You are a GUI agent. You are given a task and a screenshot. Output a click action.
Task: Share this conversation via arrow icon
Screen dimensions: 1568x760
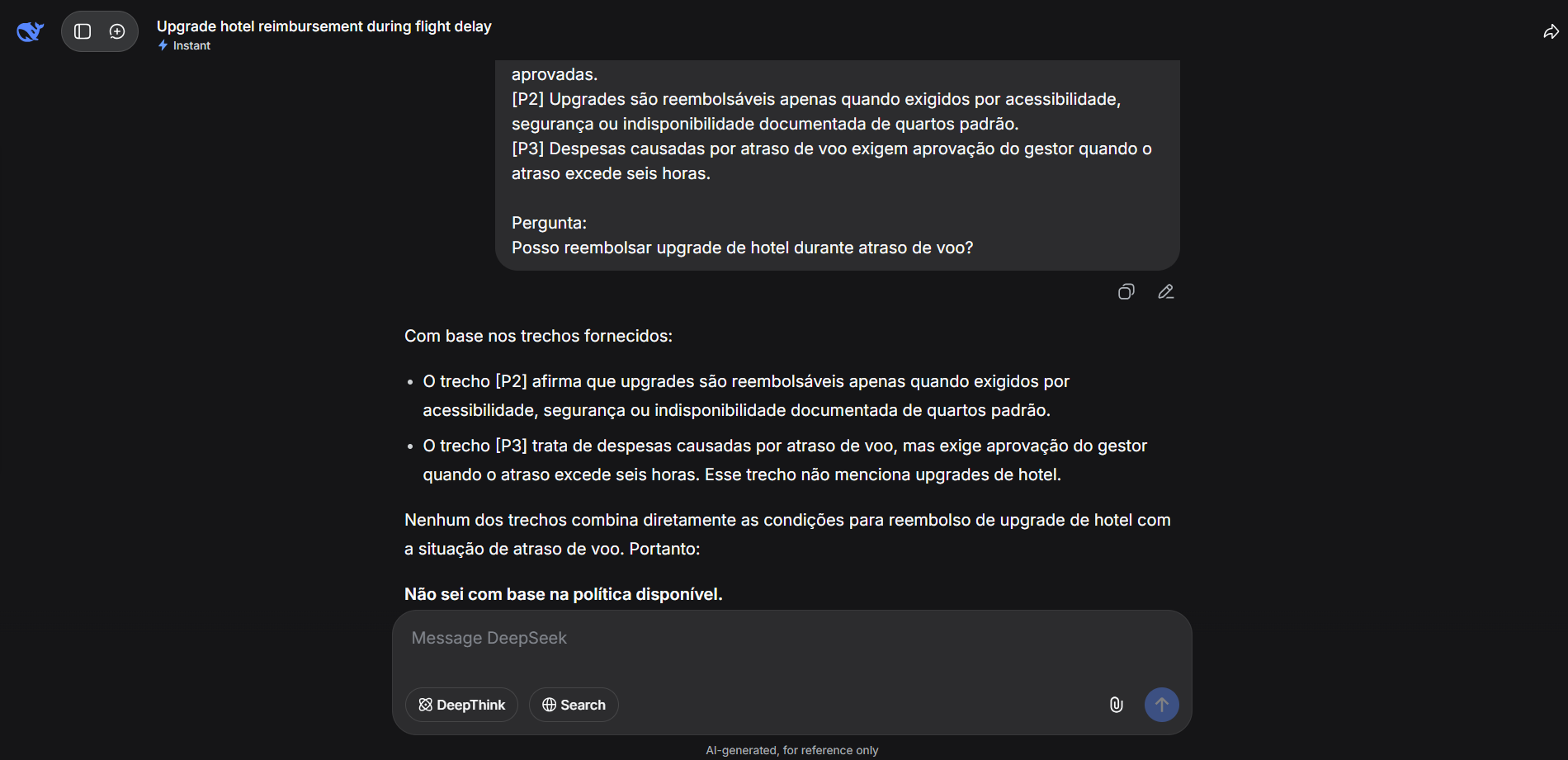tap(1551, 31)
